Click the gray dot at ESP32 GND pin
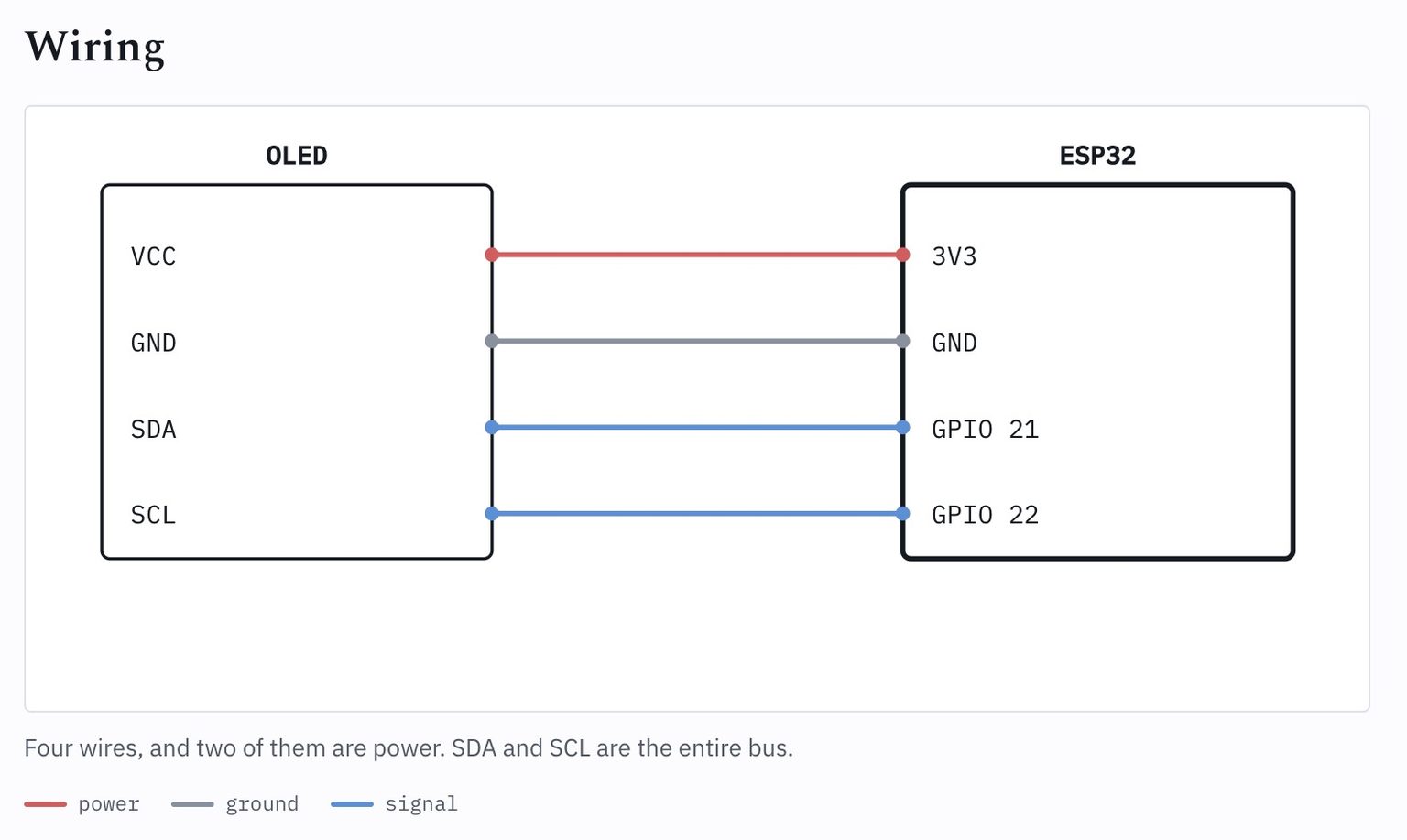The width and height of the screenshot is (1407, 840). click(902, 341)
